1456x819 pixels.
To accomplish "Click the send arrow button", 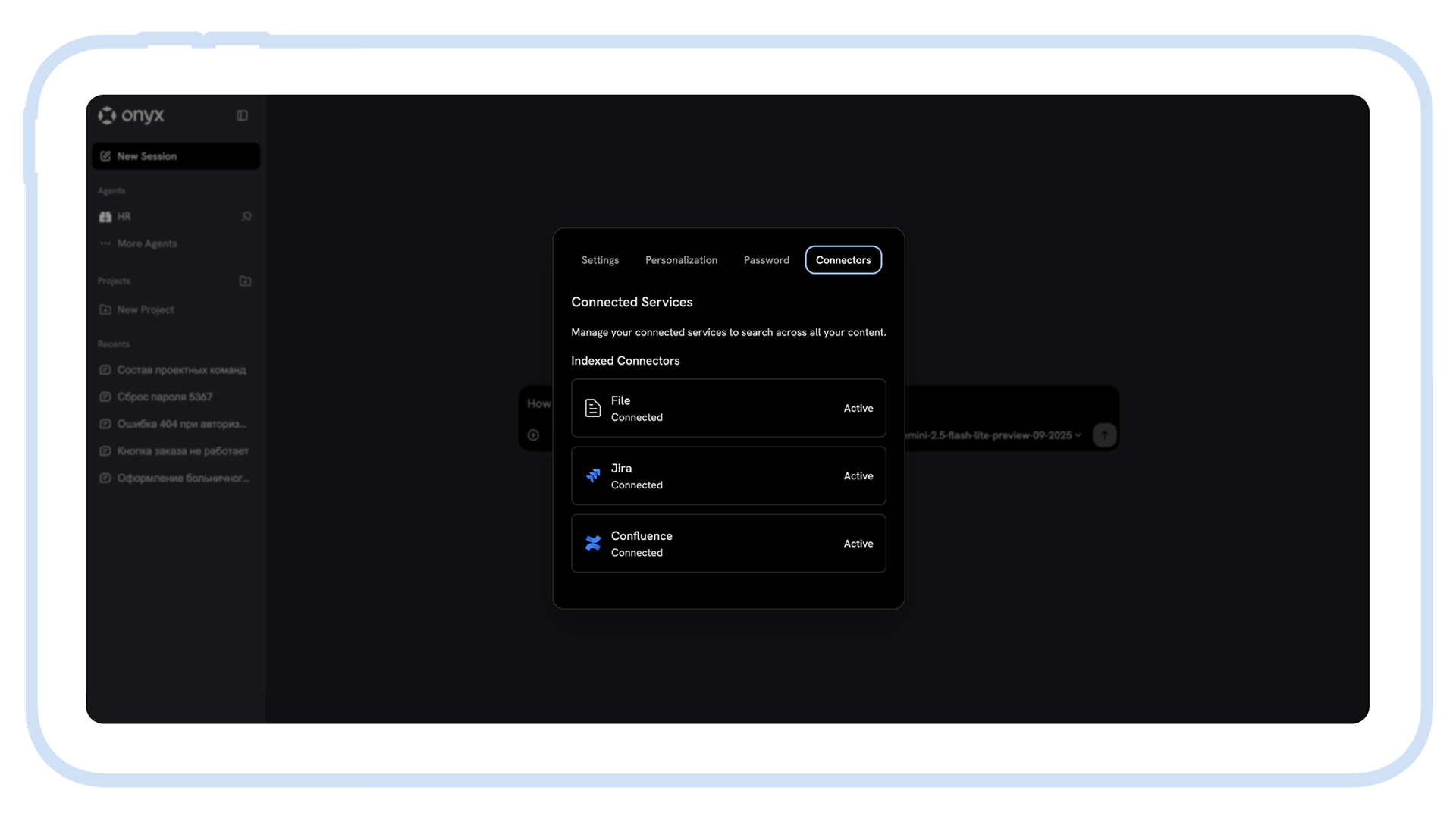I will (1104, 435).
